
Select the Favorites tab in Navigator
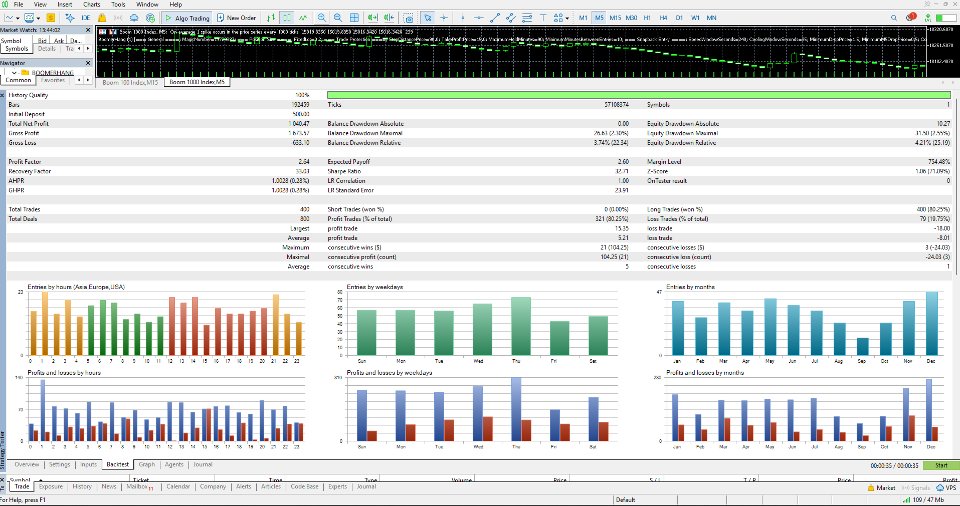tap(53, 80)
